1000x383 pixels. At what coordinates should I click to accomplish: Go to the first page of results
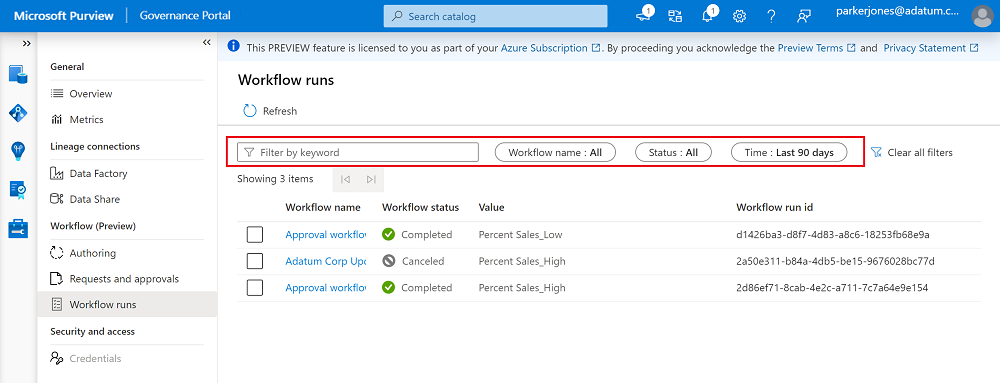point(346,179)
